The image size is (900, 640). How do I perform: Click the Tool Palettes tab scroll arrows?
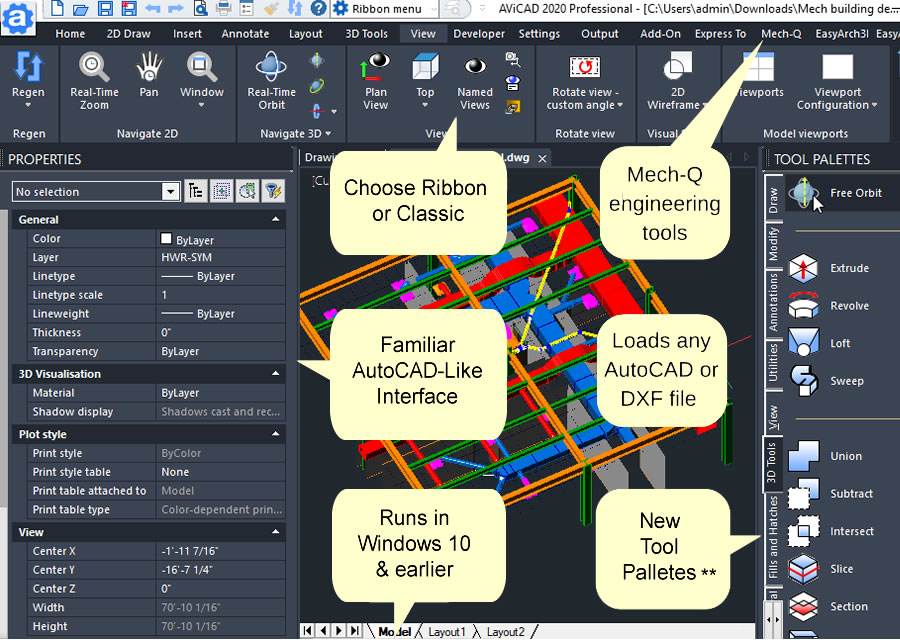tap(773, 620)
